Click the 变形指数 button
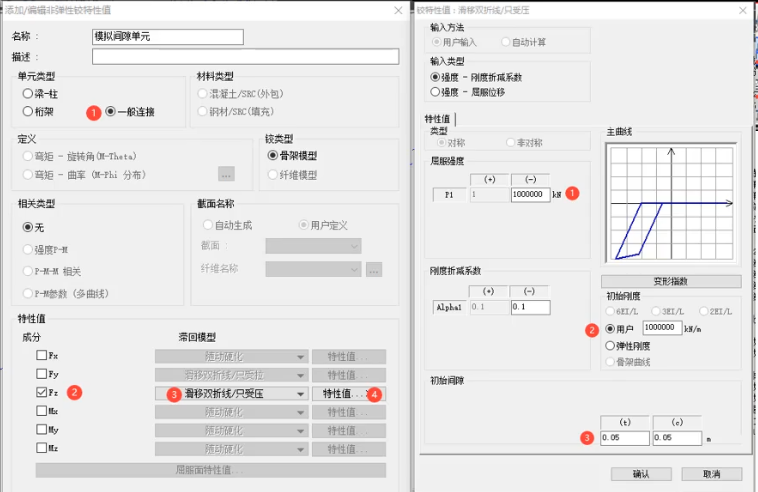Screen dimensions: 758x492 pyautogui.click(x=670, y=281)
